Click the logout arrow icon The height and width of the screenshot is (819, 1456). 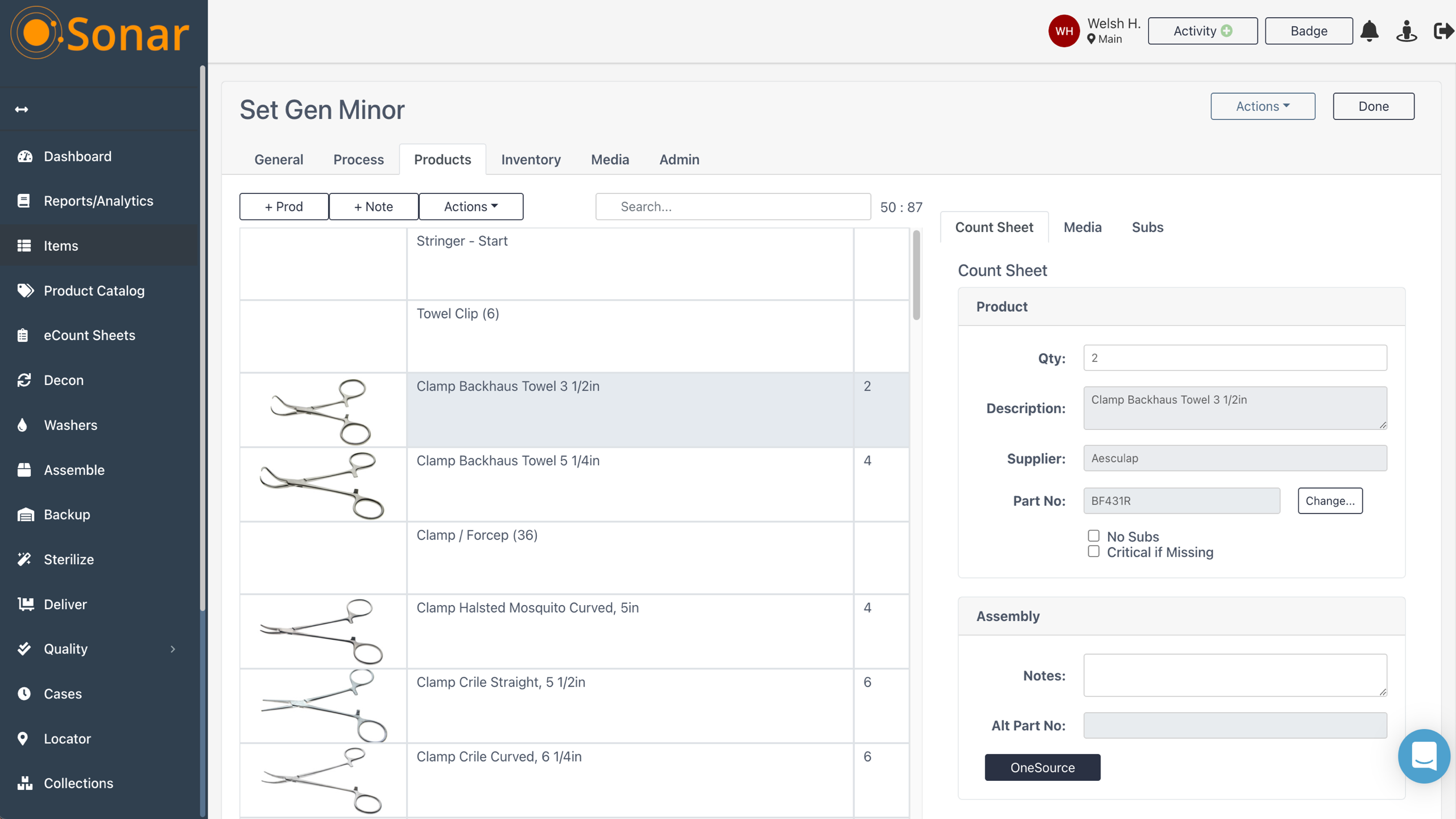[1443, 31]
